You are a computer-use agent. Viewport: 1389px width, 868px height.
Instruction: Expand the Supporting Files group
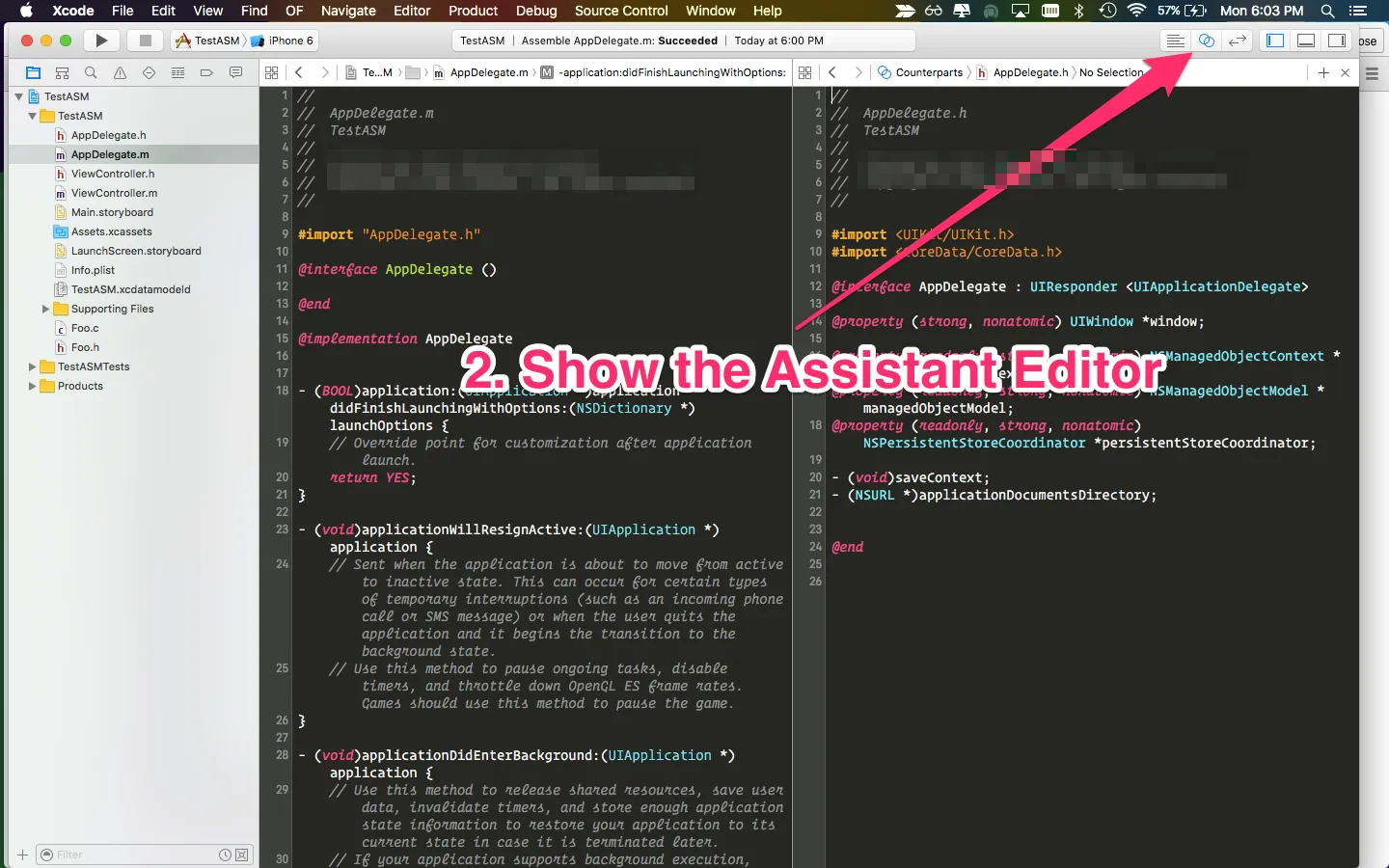[45, 309]
